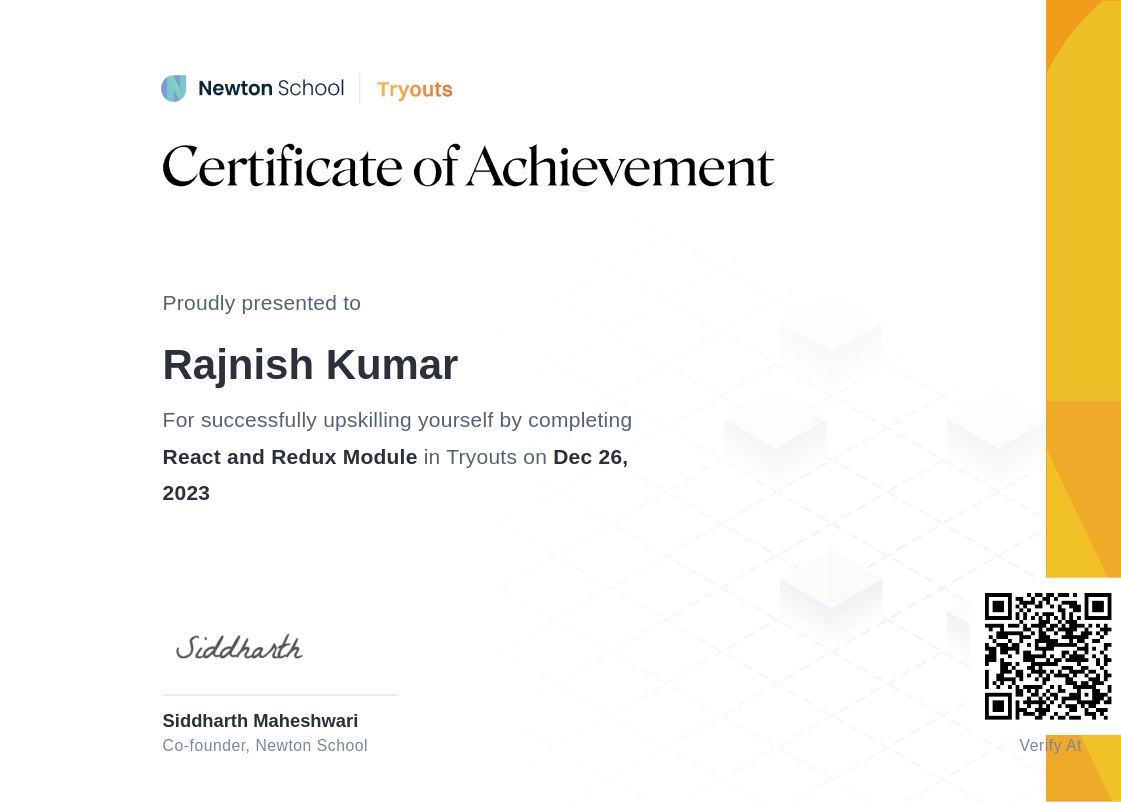
Task: Click Siddharth Maheshwari name label
Action: coord(260,720)
